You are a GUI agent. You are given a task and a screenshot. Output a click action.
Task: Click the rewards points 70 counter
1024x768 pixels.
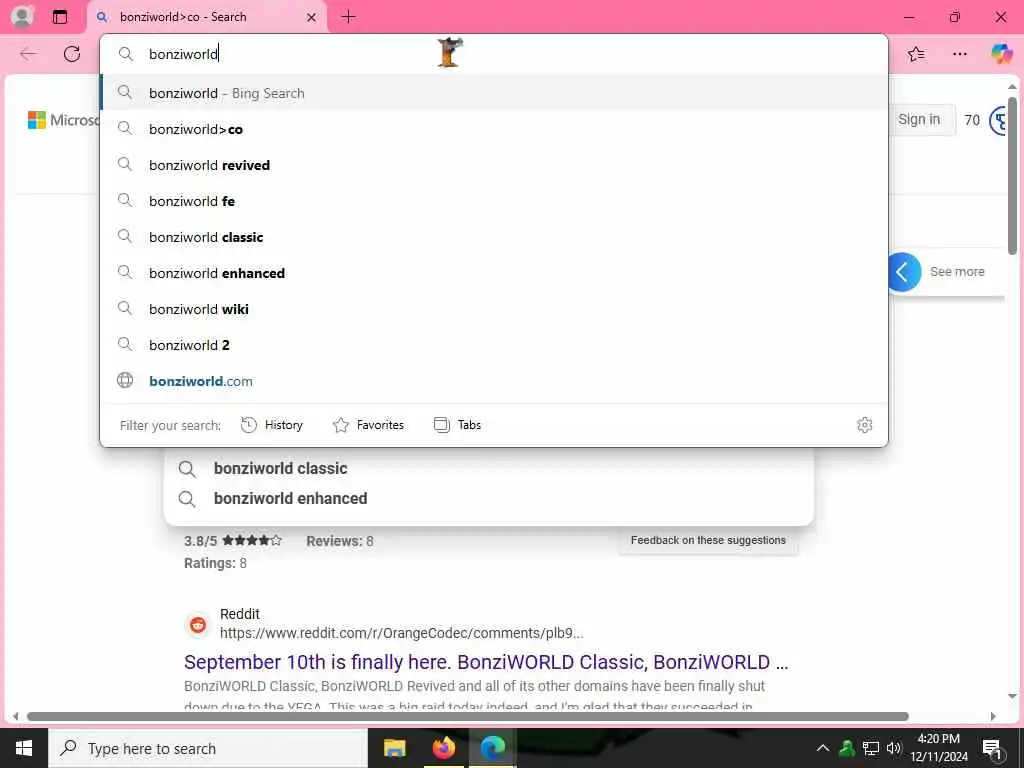click(972, 120)
